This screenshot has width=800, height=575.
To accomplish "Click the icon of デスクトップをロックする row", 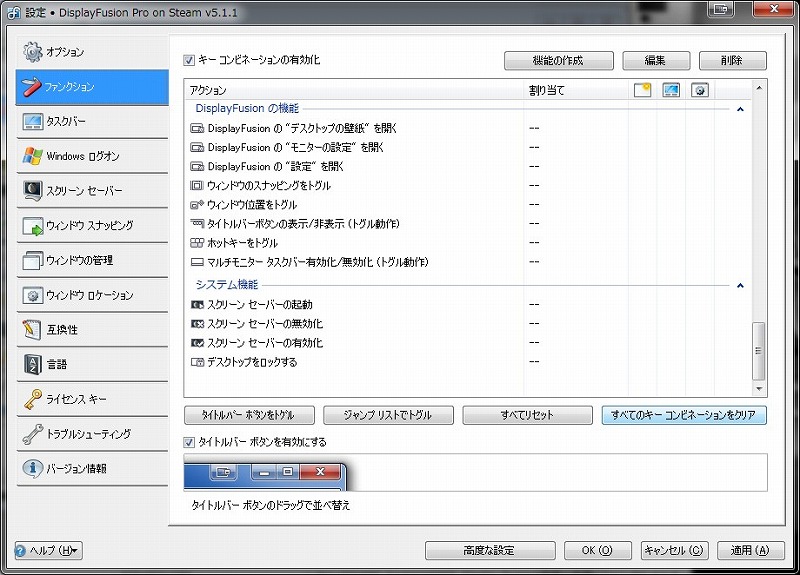I will coord(197,362).
